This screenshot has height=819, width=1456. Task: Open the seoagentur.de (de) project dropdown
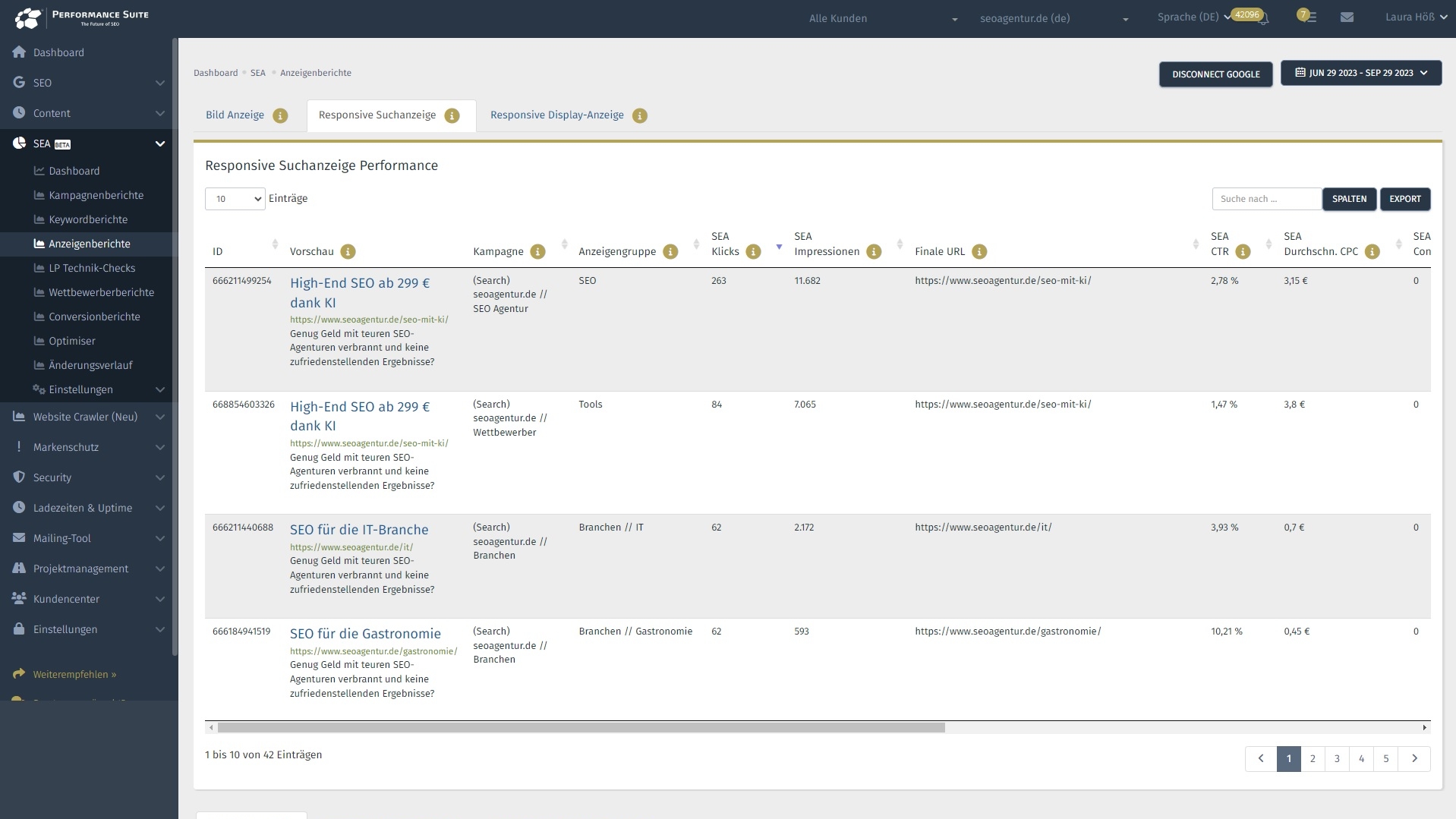1054,18
